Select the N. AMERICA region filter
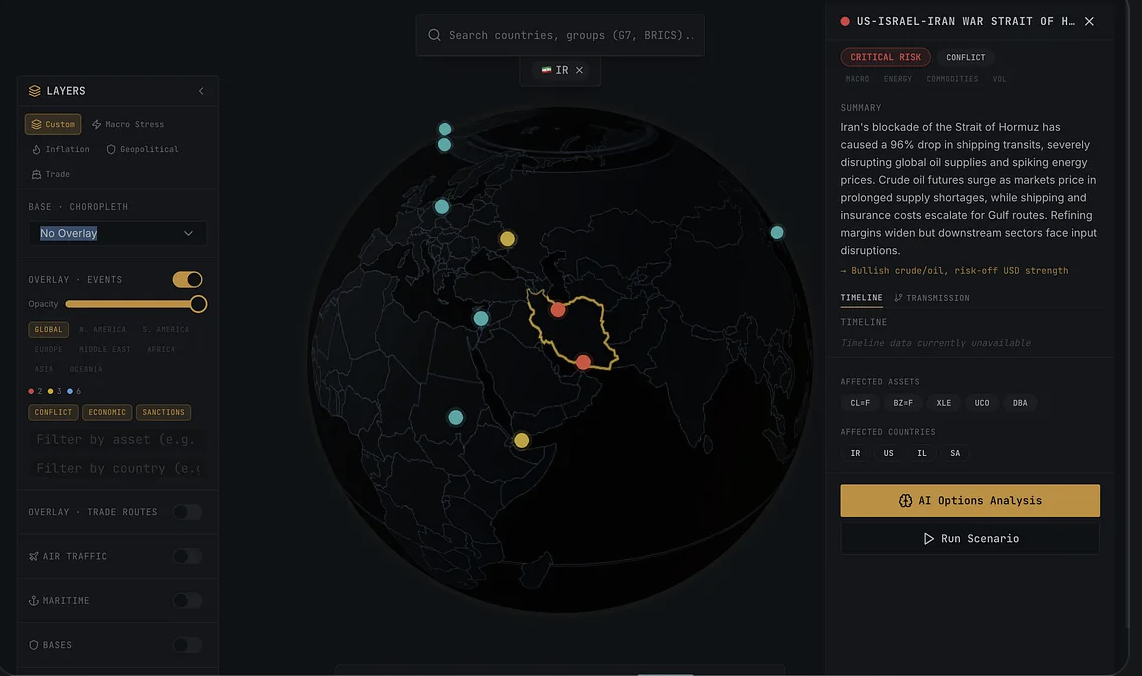 click(103, 329)
